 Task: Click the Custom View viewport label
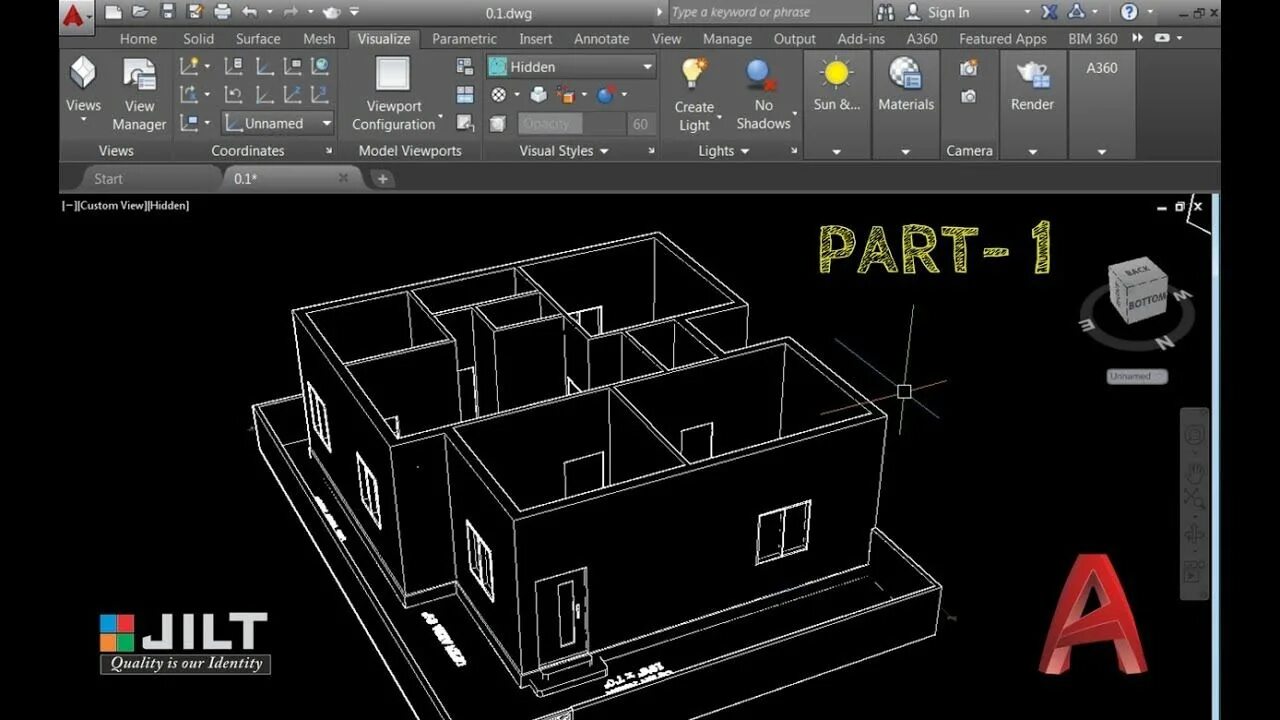[x=112, y=206]
